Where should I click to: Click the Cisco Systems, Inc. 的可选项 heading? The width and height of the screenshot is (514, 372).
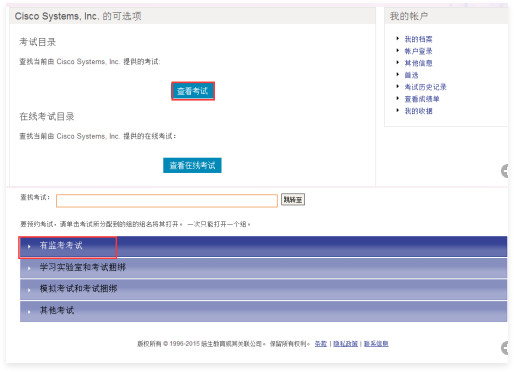[x=78, y=16]
